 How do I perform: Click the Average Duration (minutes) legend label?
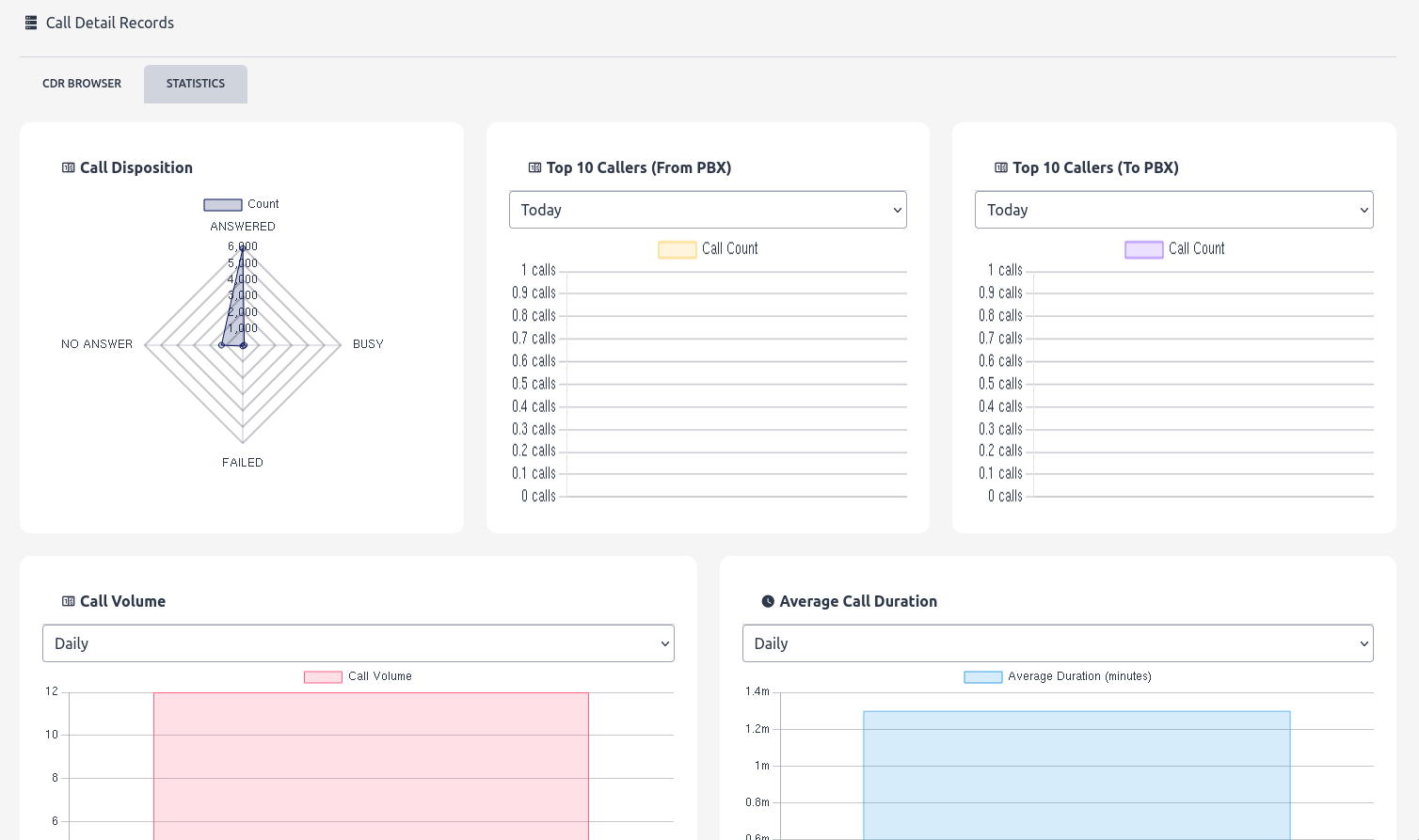click(x=1079, y=676)
